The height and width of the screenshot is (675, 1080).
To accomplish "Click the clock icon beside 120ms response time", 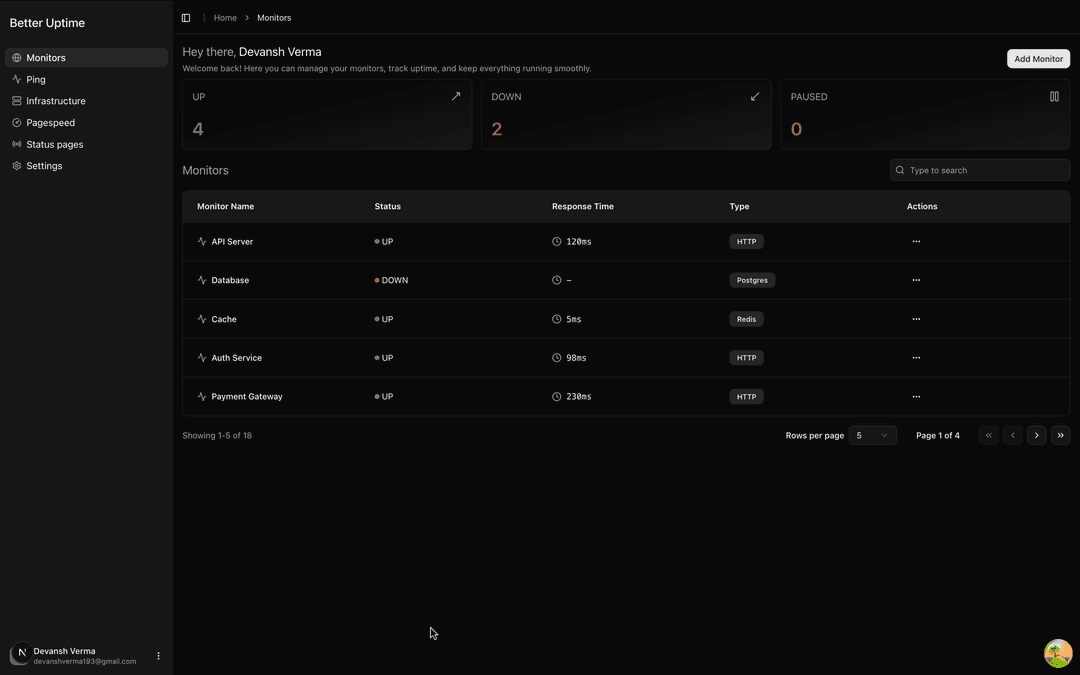I will 556,241.
